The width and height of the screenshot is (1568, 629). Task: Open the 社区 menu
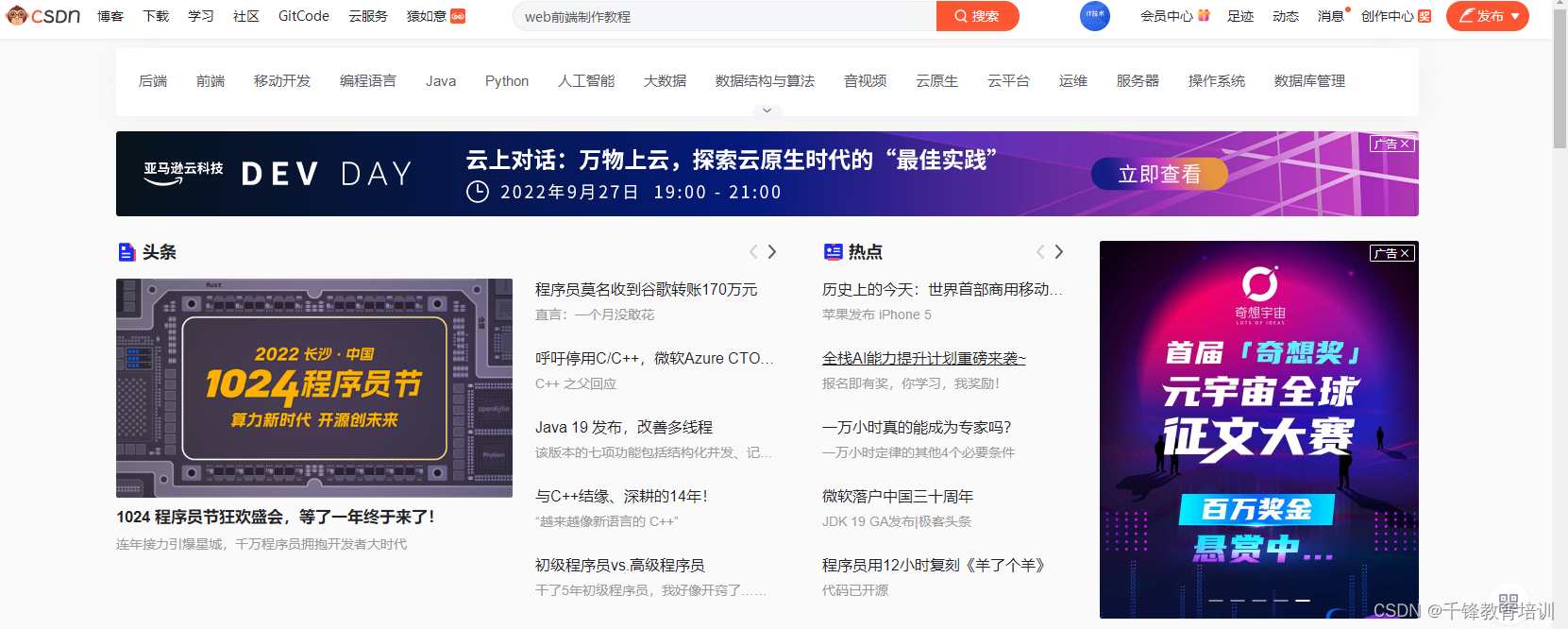point(246,16)
